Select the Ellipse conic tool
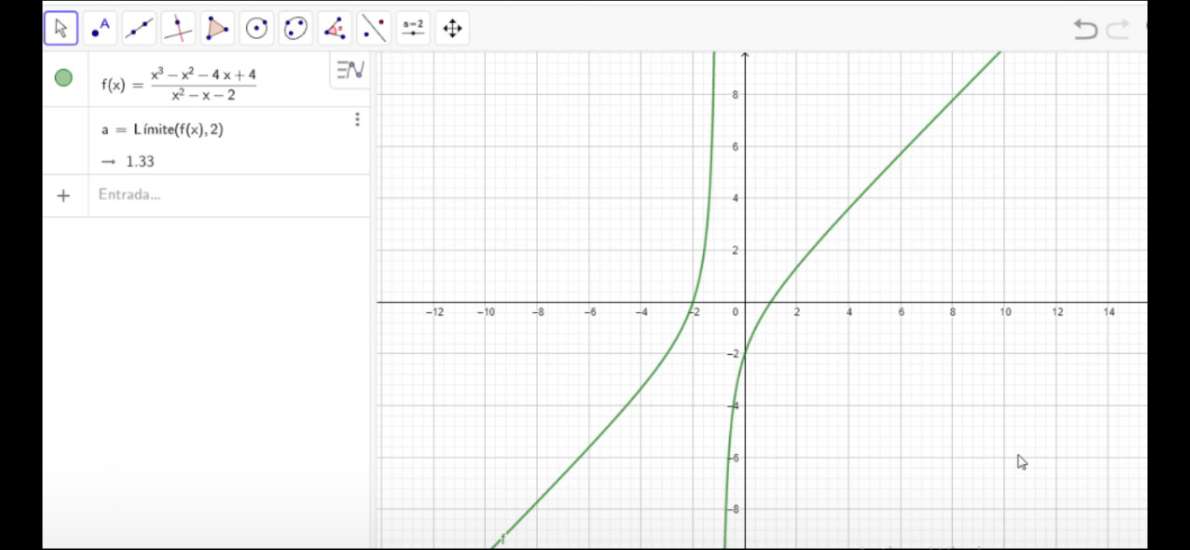The height and width of the screenshot is (550, 1190). pyautogui.click(x=296, y=29)
